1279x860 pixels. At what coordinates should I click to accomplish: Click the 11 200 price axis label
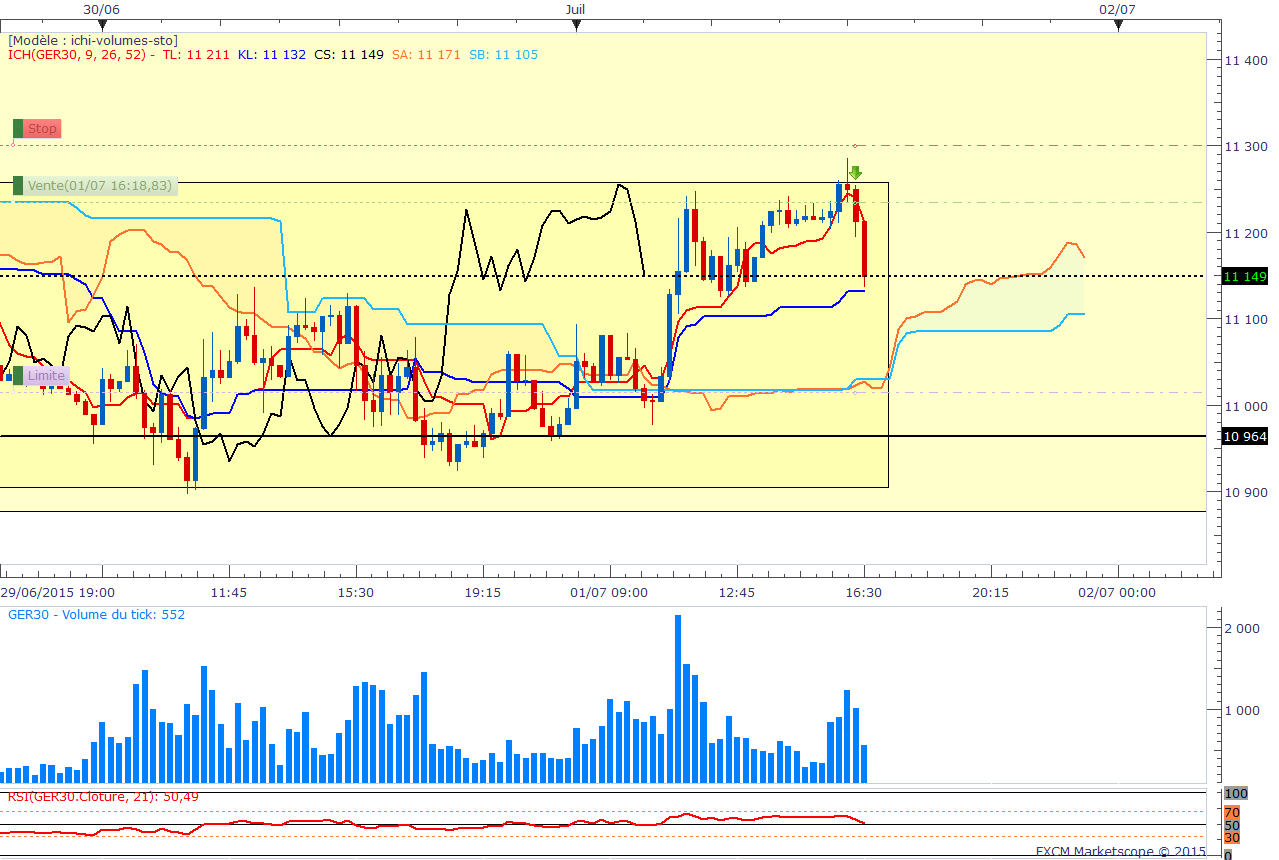pyautogui.click(x=1246, y=233)
